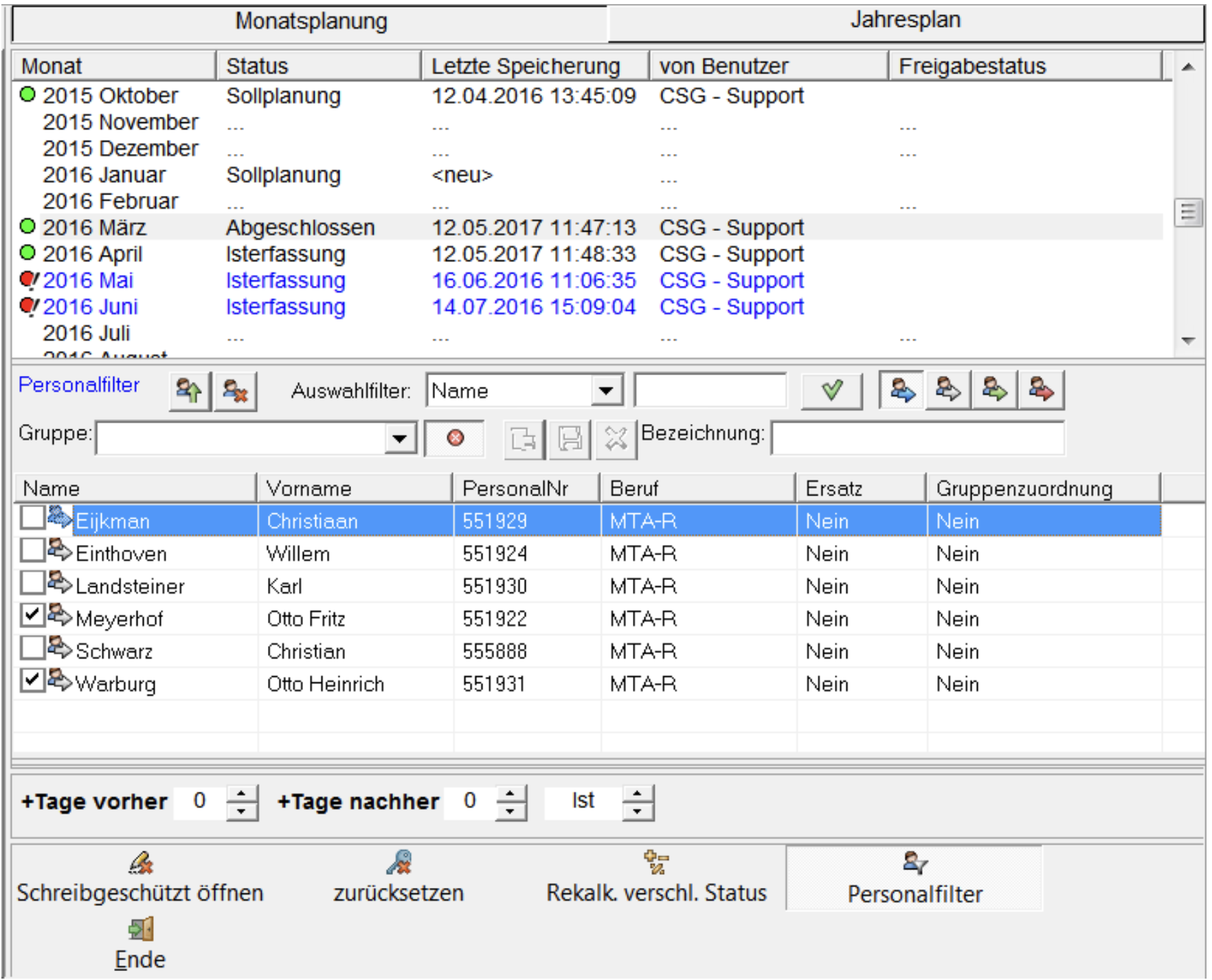This screenshot has height=980, width=1212.
Task: Click the person with red arrow icon
Action: [1041, 390]
